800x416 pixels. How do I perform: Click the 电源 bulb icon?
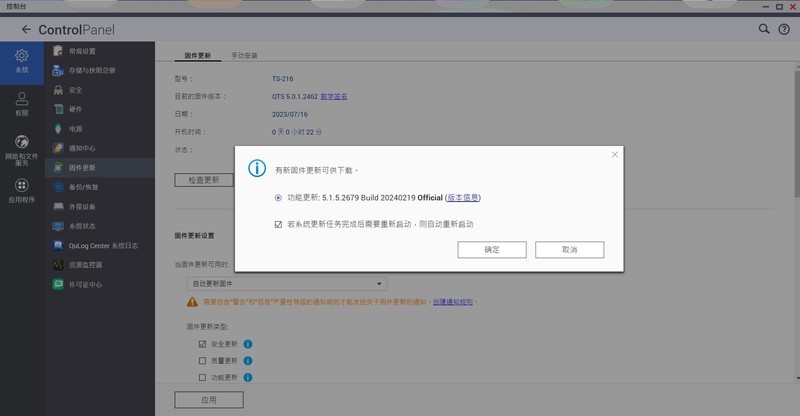58,129
